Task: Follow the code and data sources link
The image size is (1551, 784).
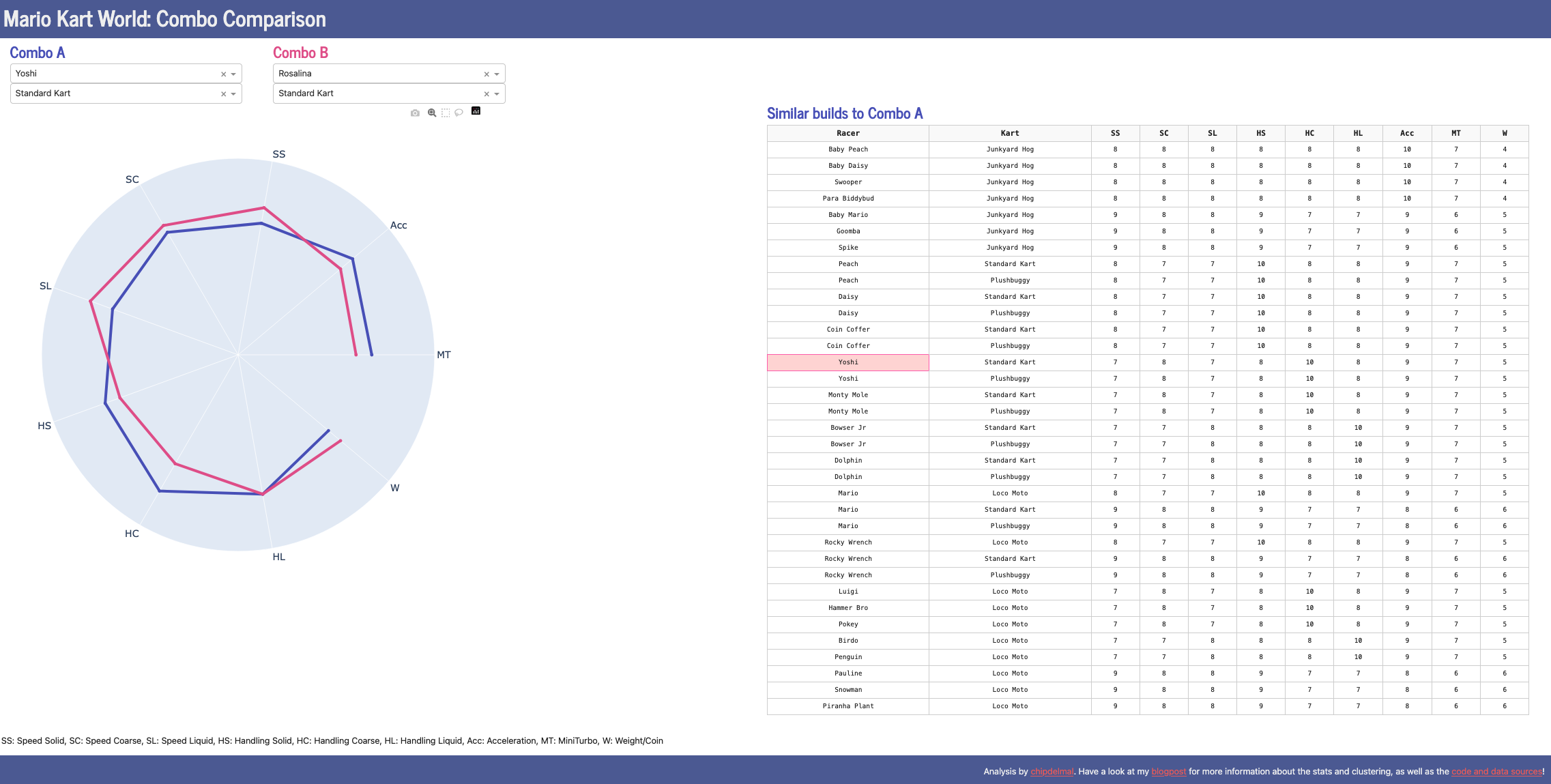Action: click(1496, 771)
